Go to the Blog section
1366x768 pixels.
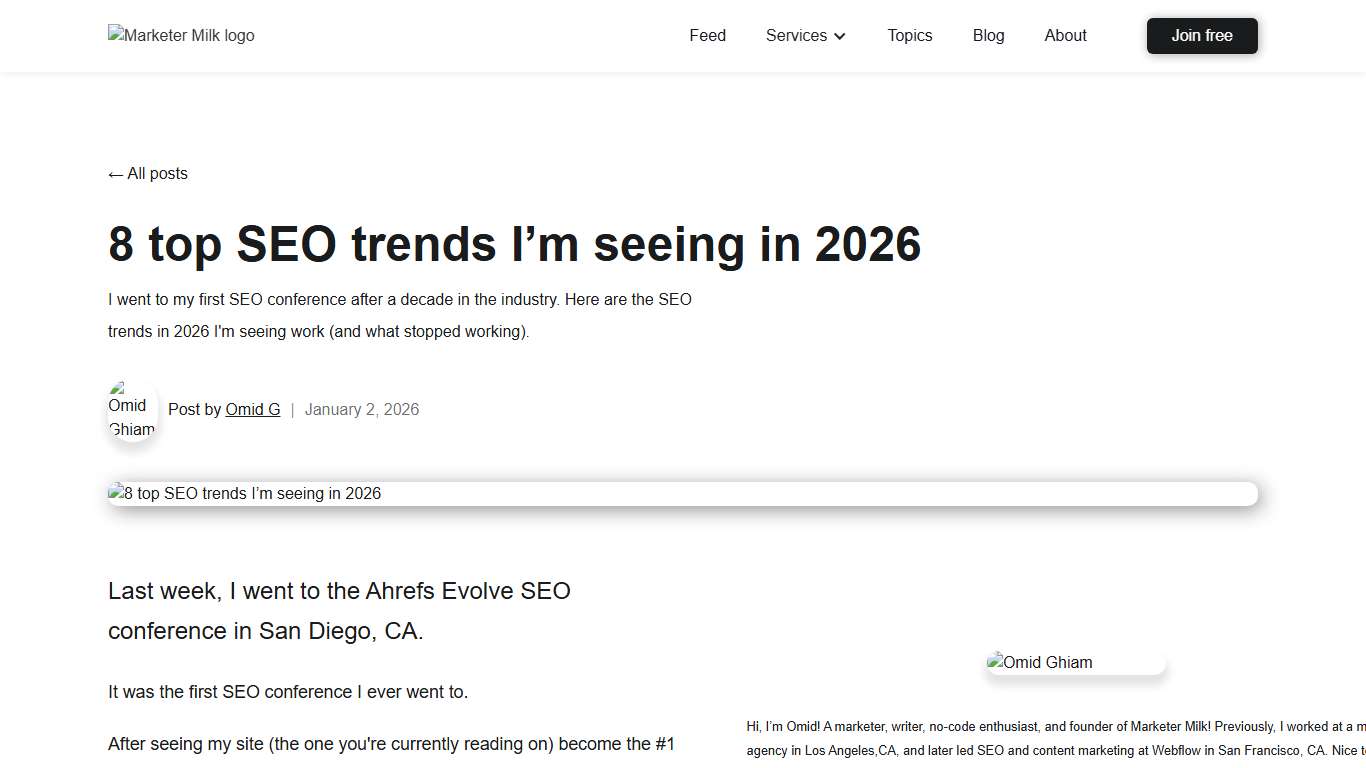click(988, 35)
